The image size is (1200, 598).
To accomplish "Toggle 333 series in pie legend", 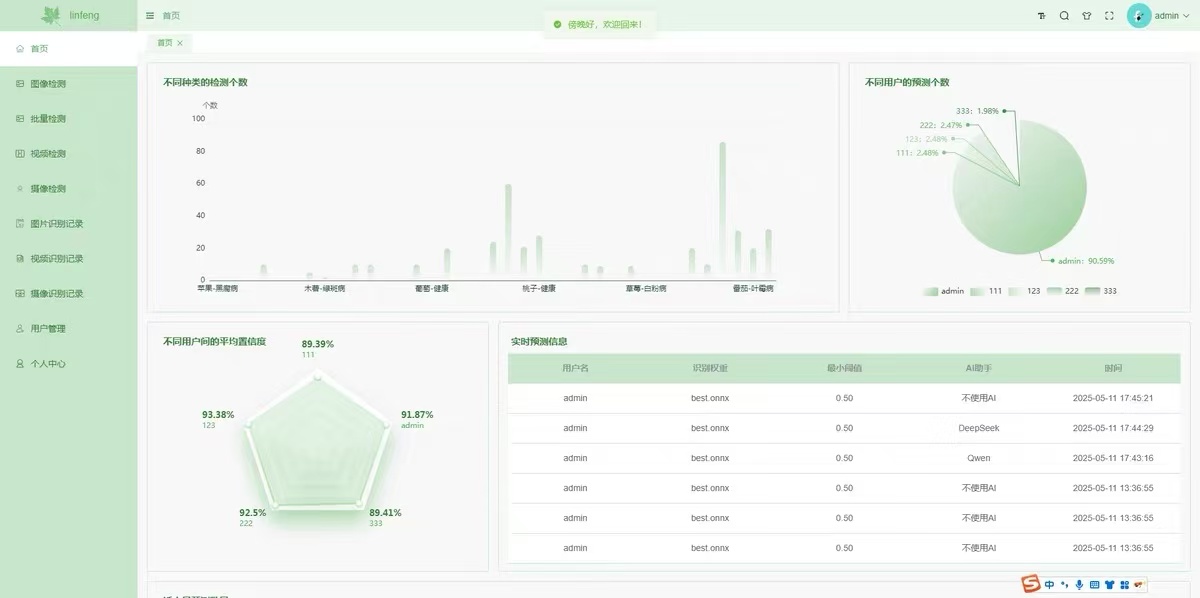I will [x=1101, y=291].
